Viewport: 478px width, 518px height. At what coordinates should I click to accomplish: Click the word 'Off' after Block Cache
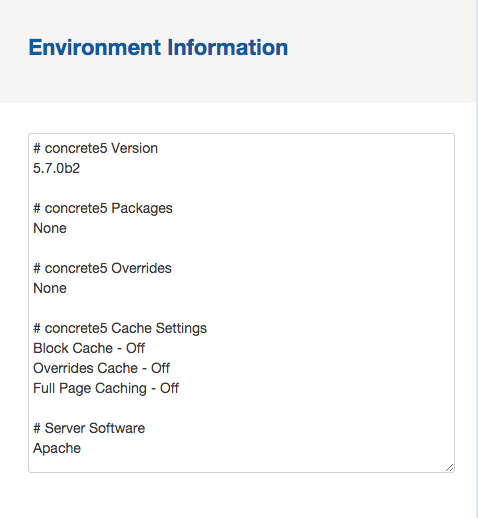135,348
